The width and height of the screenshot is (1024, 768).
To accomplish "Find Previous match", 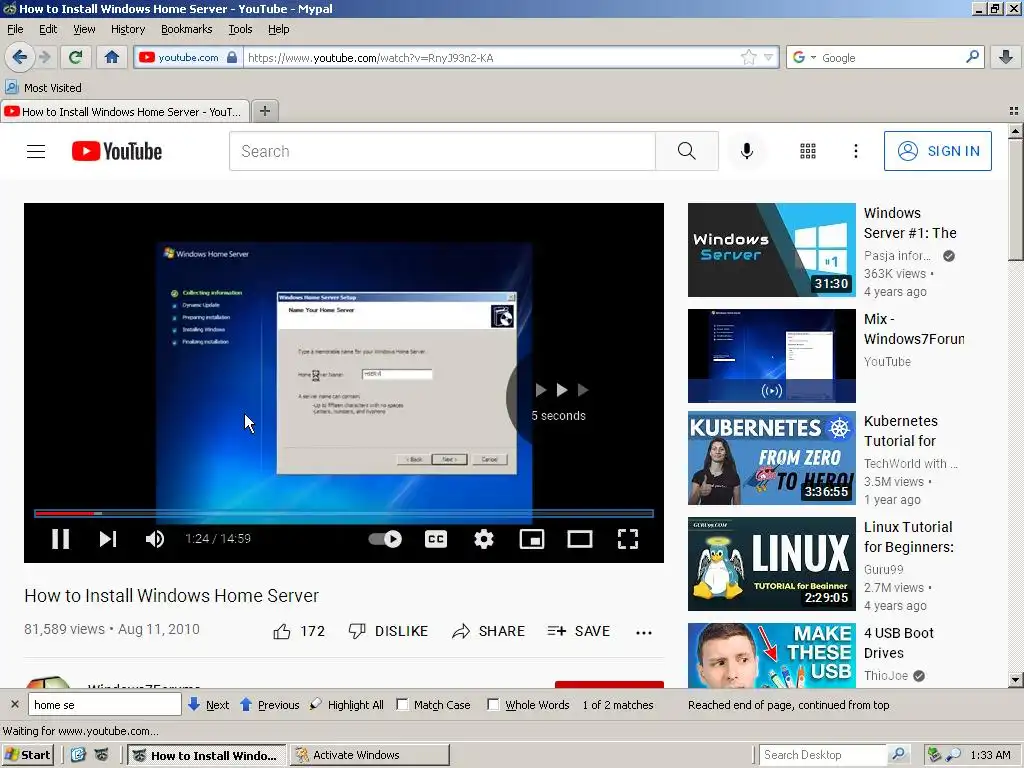I will [270, 705].
